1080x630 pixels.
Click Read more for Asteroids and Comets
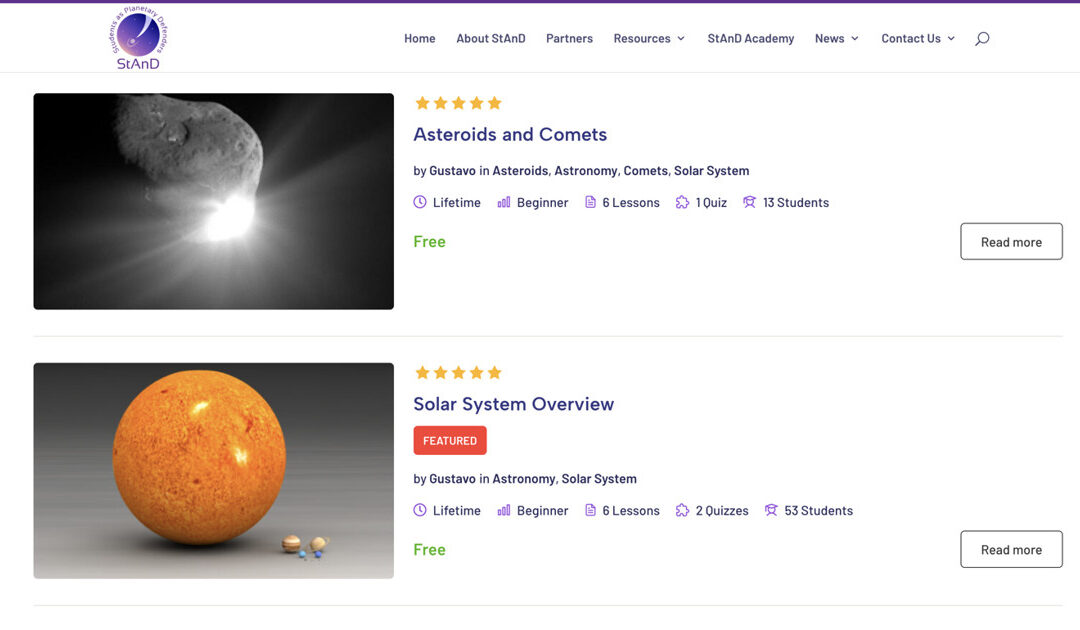point(1011,242)
